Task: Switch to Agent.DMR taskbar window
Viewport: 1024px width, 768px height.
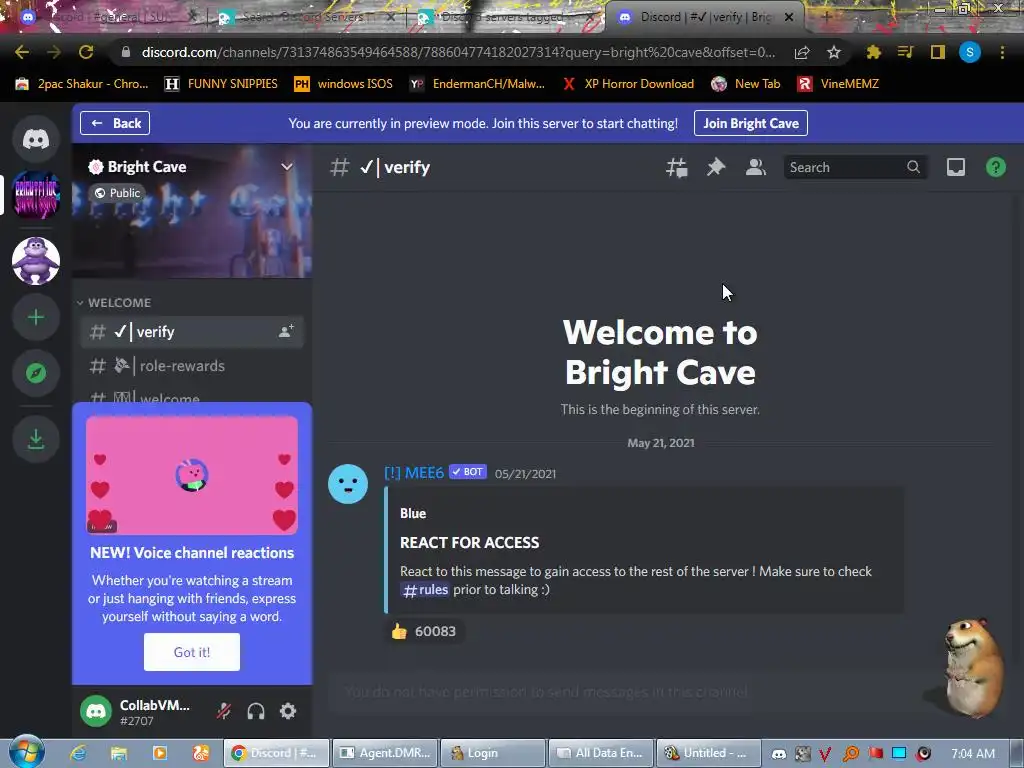Action: coord(386,753)
